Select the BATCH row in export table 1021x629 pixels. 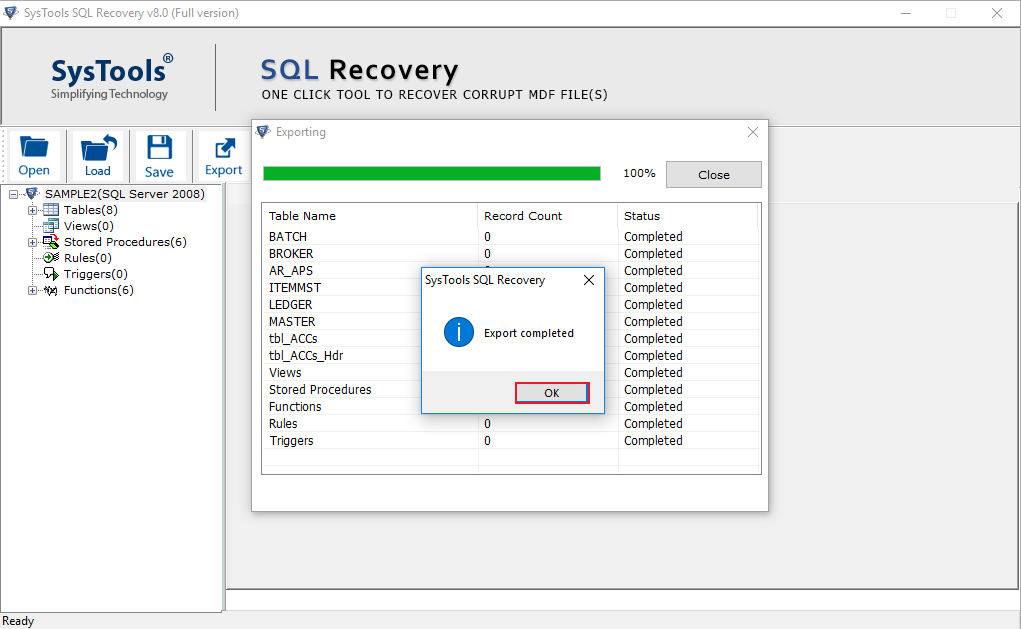(x=511, y=236)
